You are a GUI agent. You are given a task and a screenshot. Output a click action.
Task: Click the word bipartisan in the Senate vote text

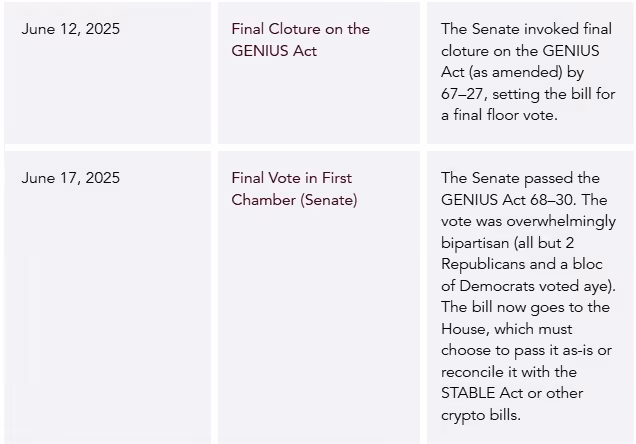coord(475,243)
